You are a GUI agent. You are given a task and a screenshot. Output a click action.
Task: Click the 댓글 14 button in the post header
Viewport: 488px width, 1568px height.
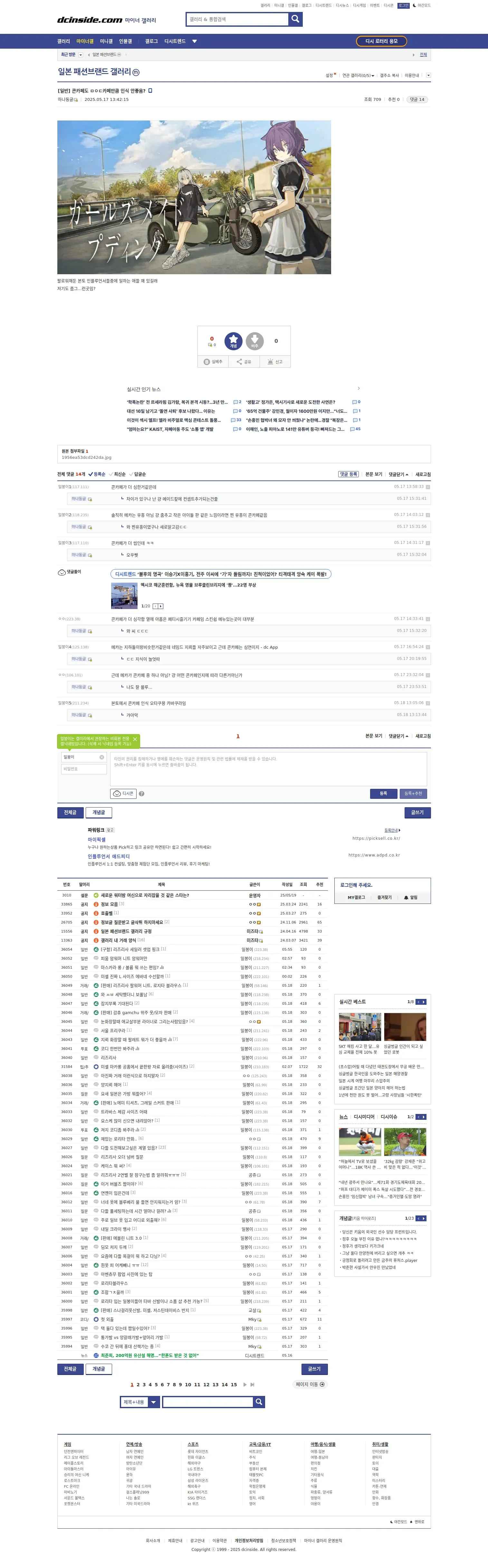[x=417, y=99]
